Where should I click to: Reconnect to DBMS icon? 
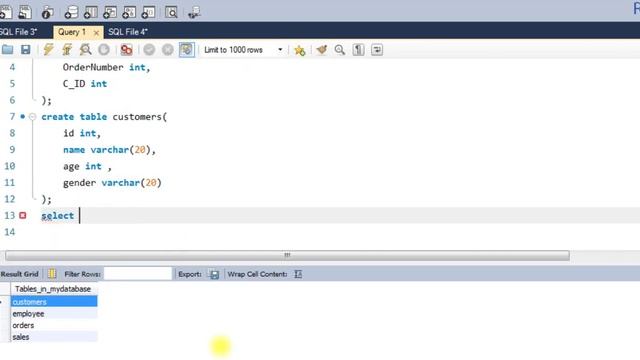pyautogui.click(x=194, y=13)
